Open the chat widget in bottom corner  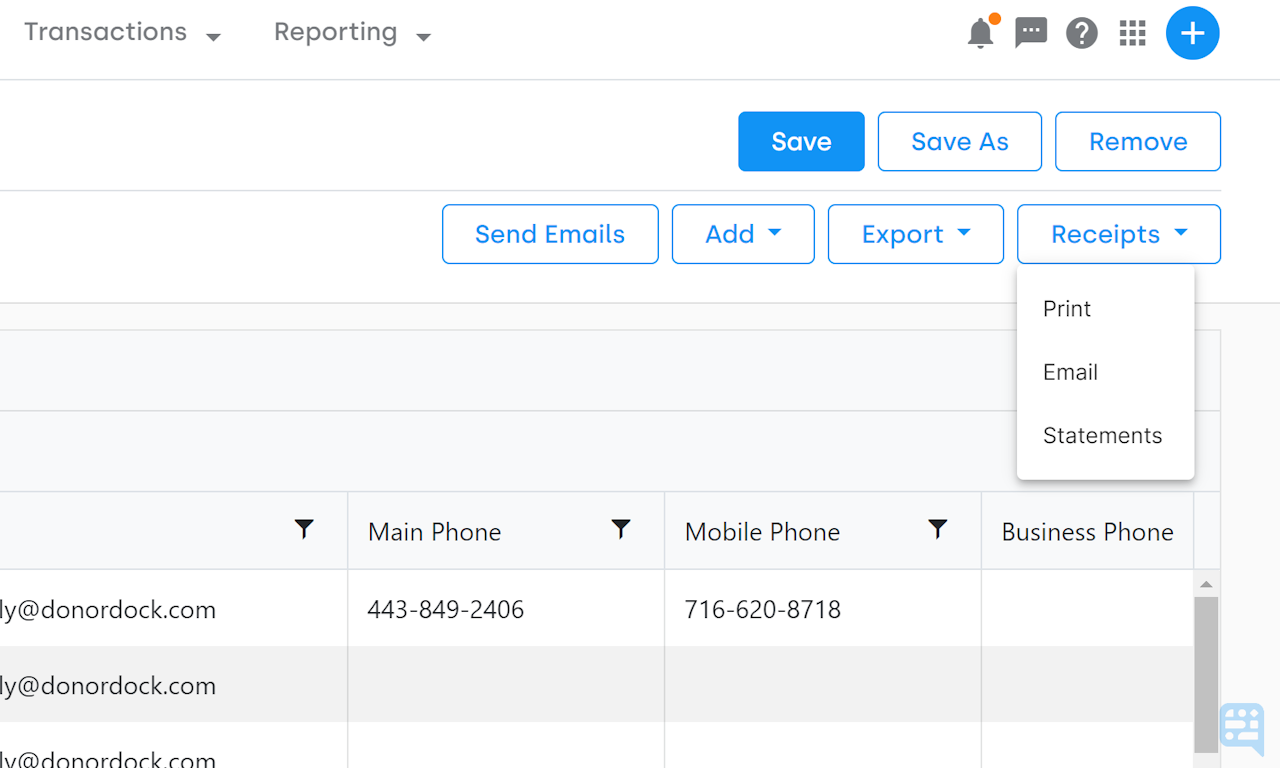coord(1240,729)
